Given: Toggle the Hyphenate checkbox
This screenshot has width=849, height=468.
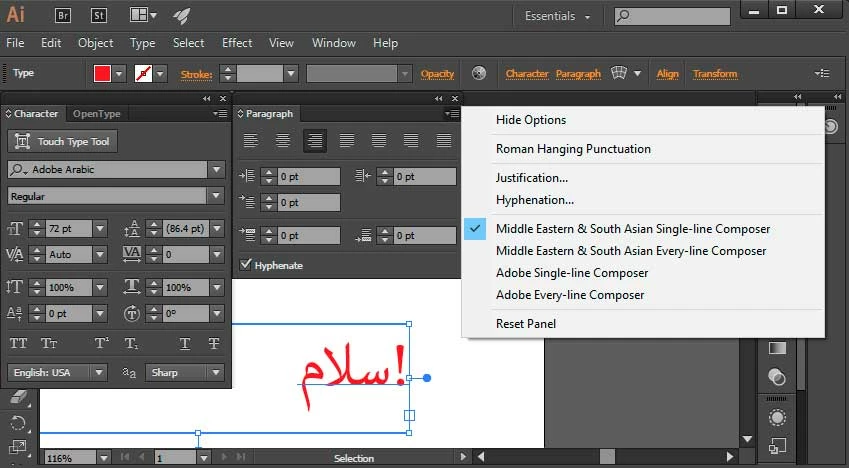Looking at the screenshot, I should click(245, 264).
